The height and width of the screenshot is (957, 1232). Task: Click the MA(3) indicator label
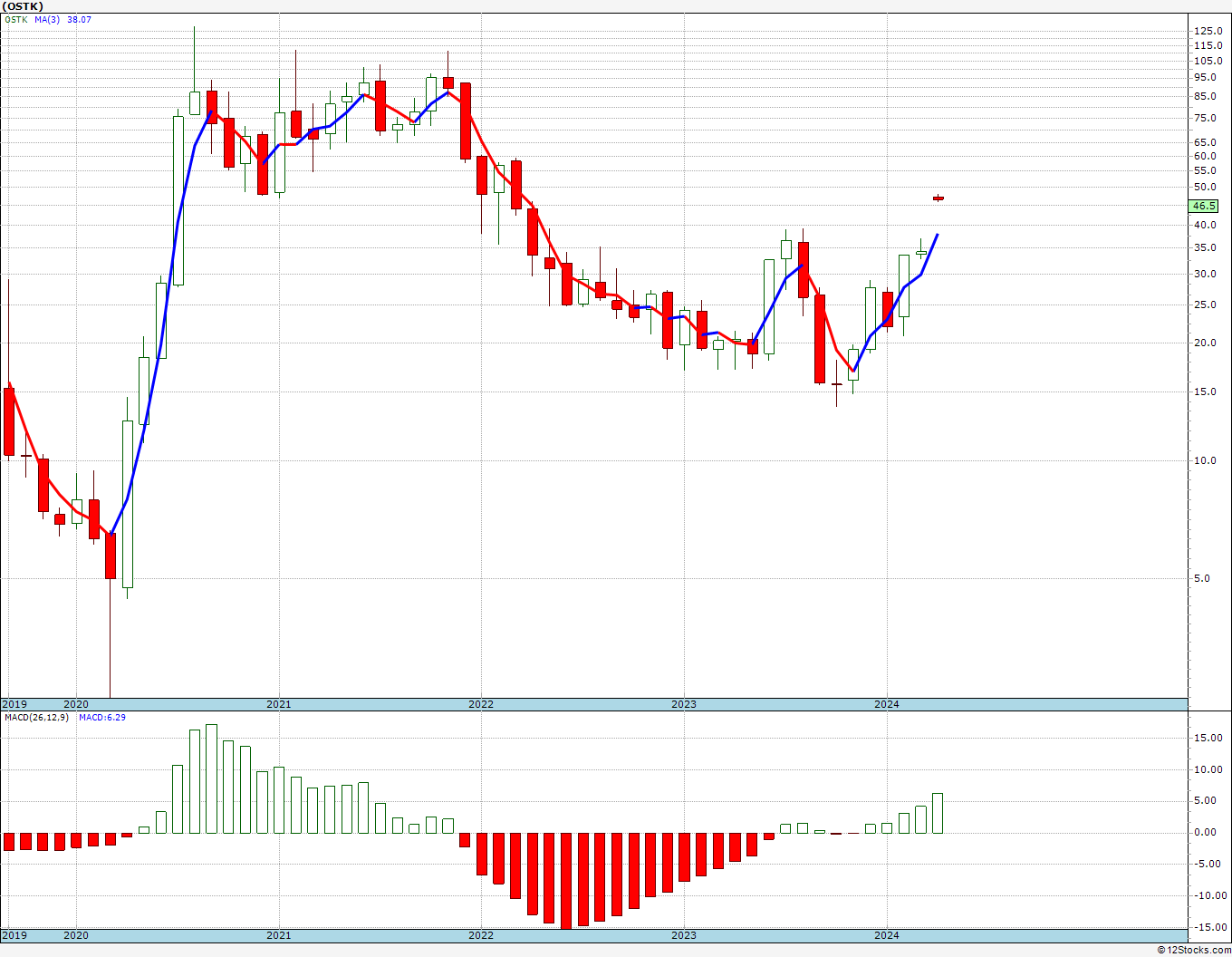(48, 19)
